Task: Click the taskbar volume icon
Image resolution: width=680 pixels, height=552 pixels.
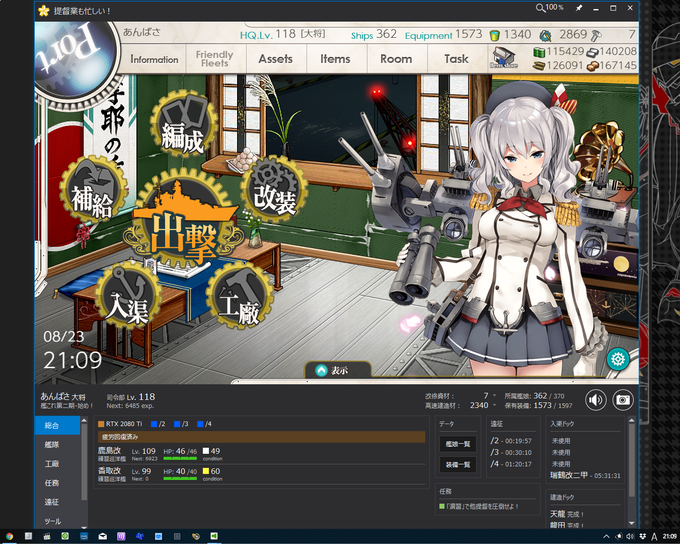Action: point(631,536)
